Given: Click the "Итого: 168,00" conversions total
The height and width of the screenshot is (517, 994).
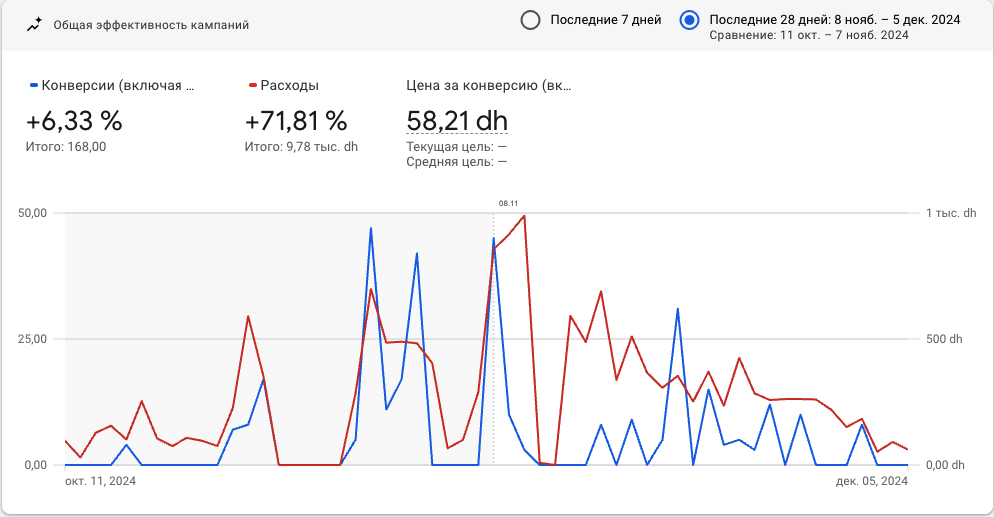Looking at the screenshot, I should pos(66,146).
